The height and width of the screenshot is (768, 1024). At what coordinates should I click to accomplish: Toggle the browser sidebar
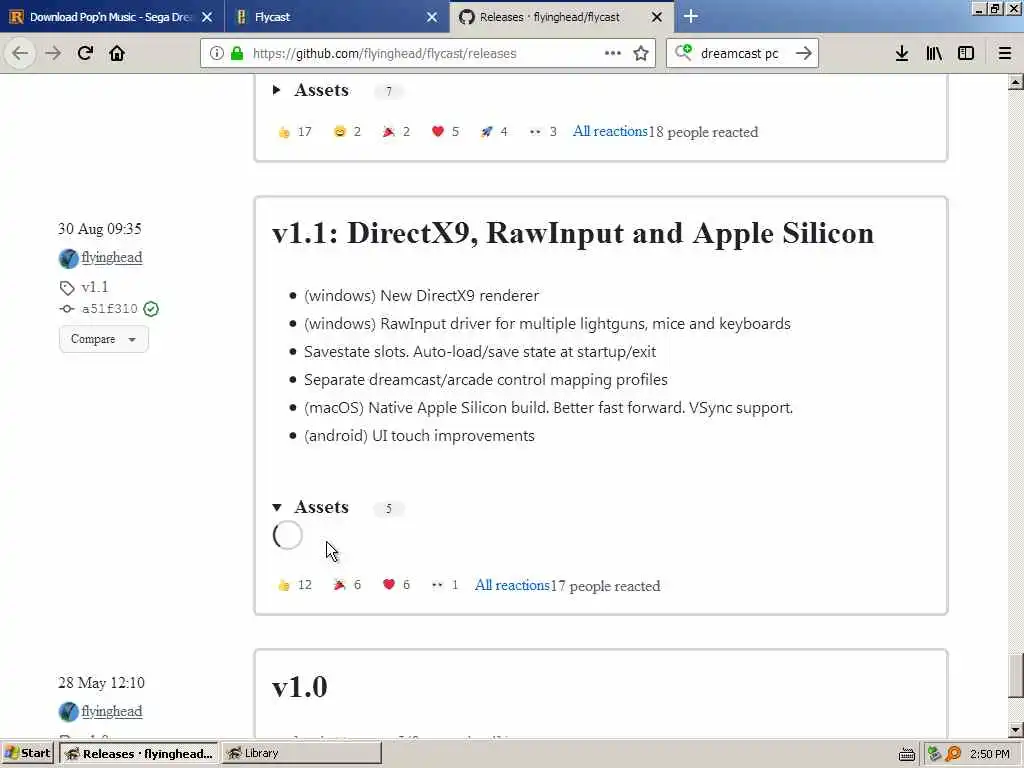coord(966,53)
